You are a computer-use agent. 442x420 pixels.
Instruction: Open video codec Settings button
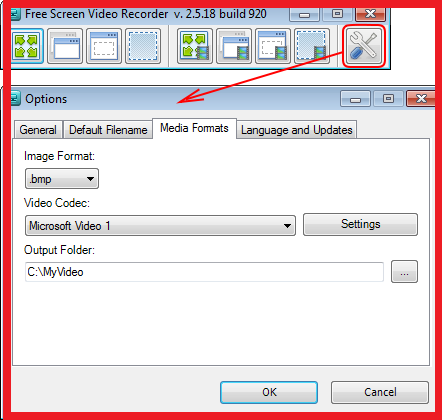[360, 224]
